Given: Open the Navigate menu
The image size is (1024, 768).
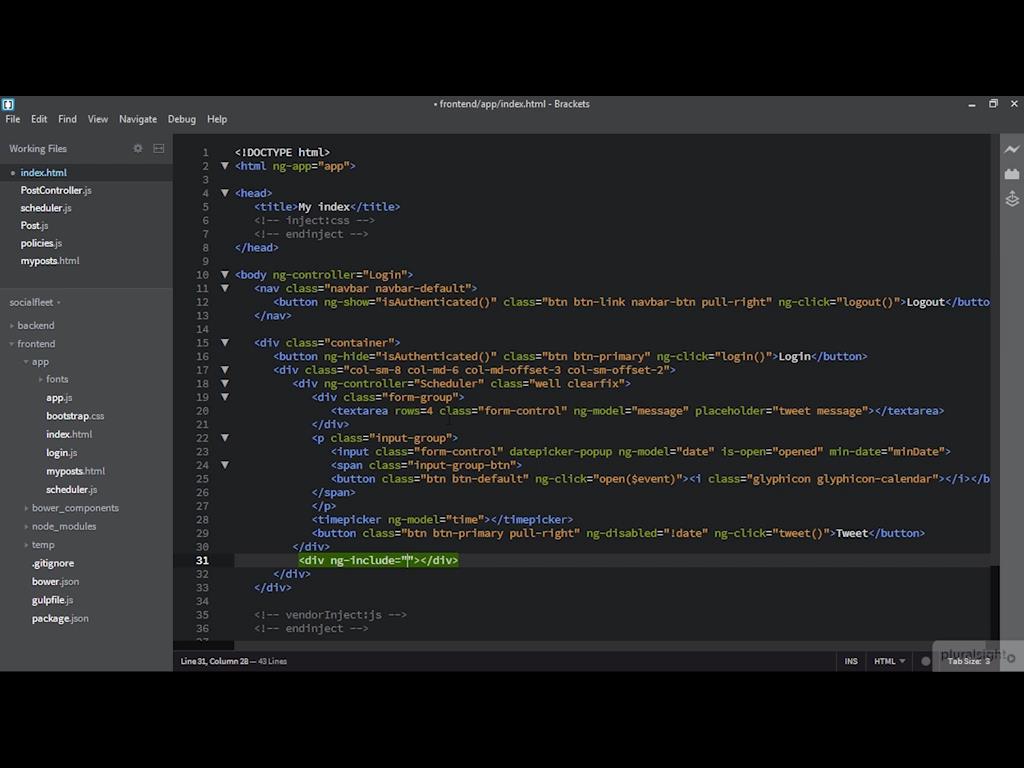Looking at the screenshot, I should [x=138, y=119].
